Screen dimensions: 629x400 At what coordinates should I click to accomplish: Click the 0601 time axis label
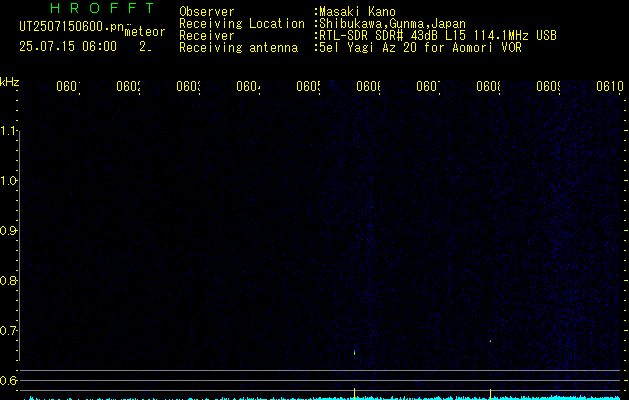click(68, 86)
